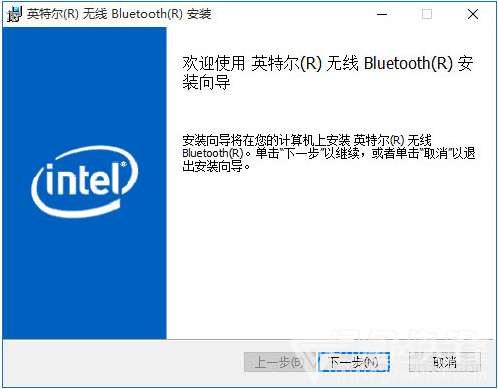Click blue banner area below Intel logo
498x389 pixels.
(84, 278)
